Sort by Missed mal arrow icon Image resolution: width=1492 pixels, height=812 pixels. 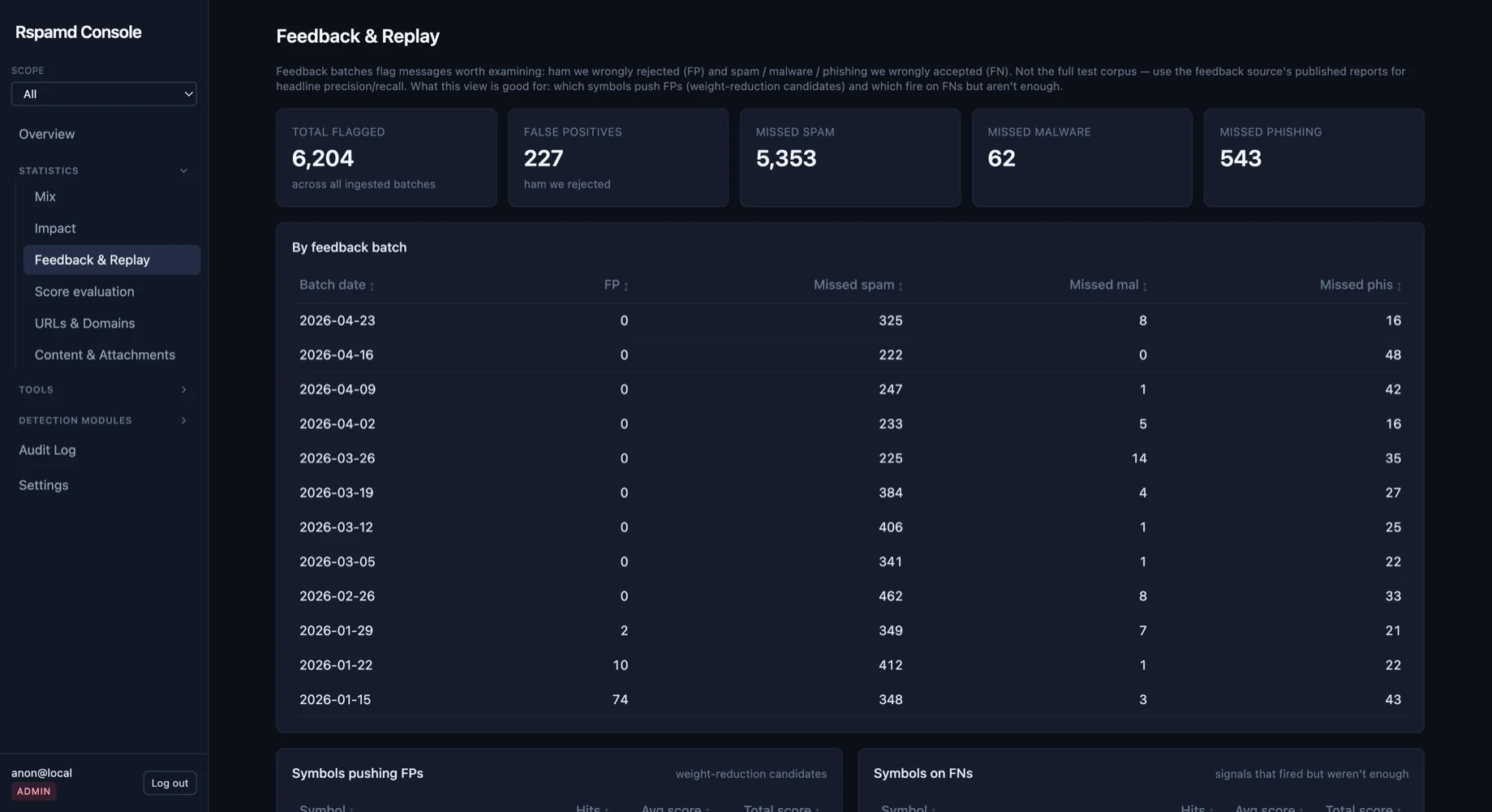[1144, 286]
